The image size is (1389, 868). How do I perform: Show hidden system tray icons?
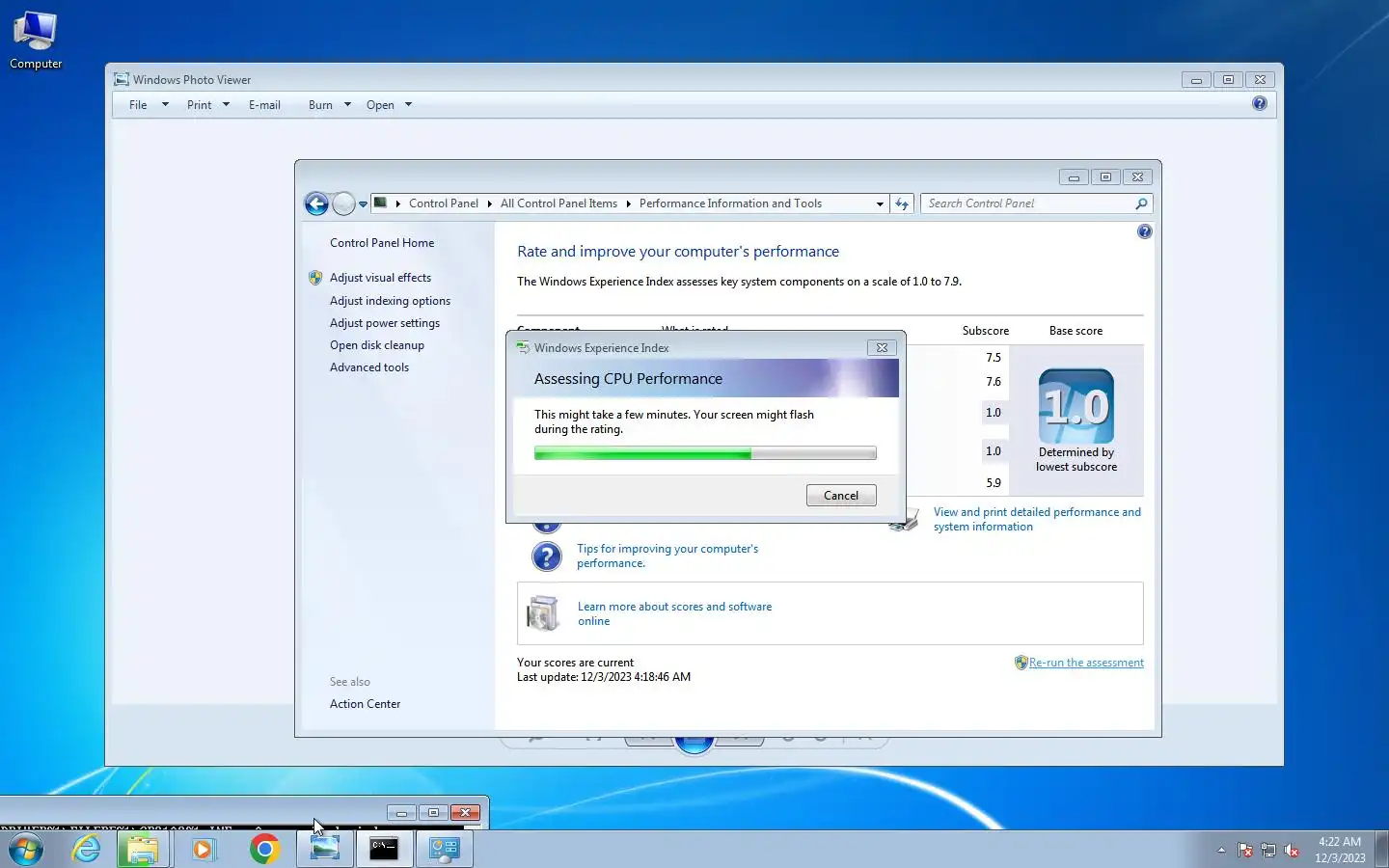tap(1221, 850)
